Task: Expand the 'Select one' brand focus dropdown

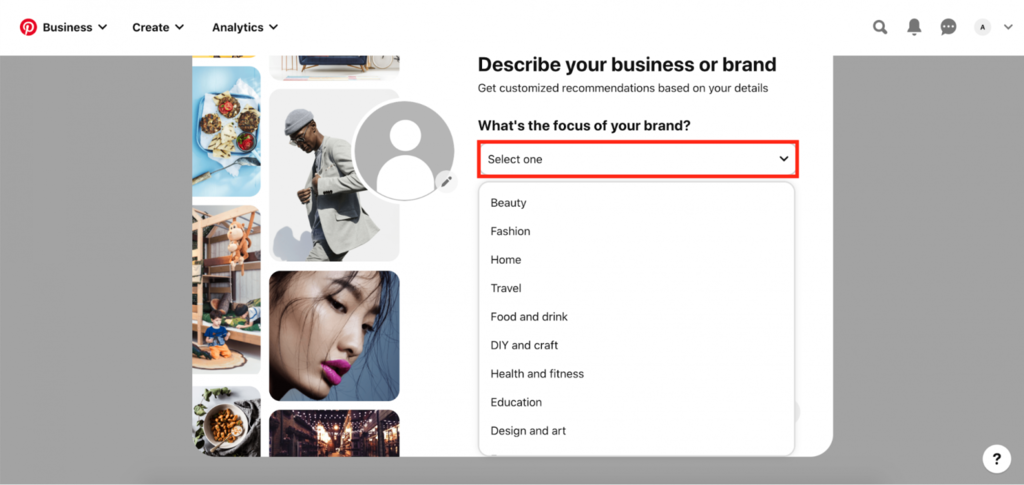Action: pyautogui.click(x=638, y=159)
